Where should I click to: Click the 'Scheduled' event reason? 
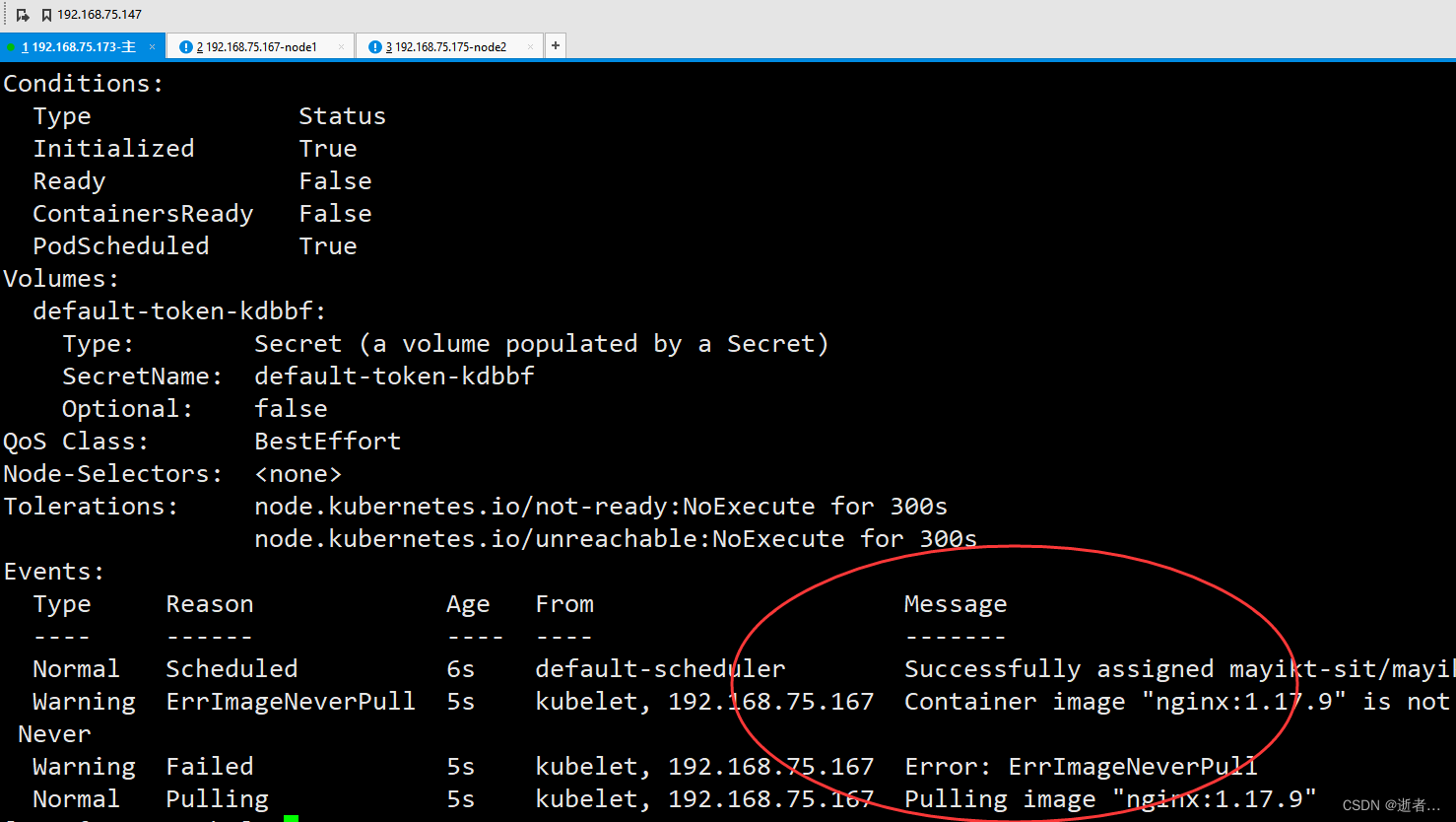(232, 669)
